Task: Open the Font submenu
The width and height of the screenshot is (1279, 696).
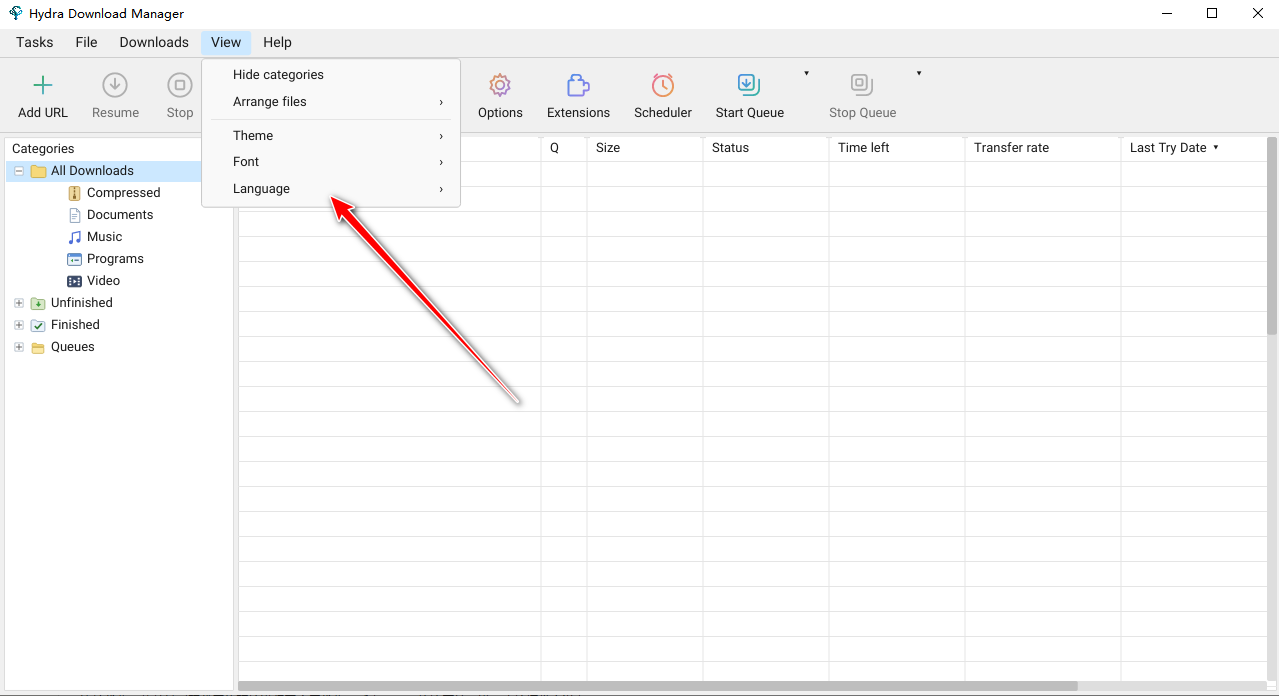Action: click(x=331, y=162)
